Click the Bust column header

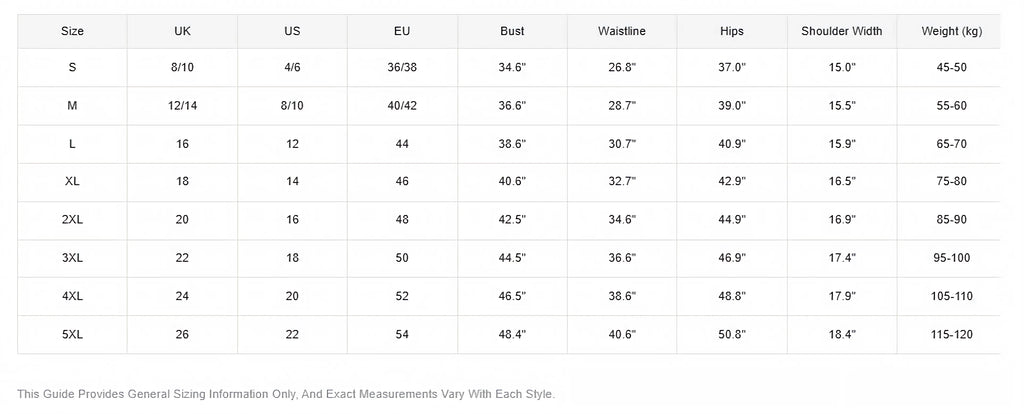(x=512, y=31)
